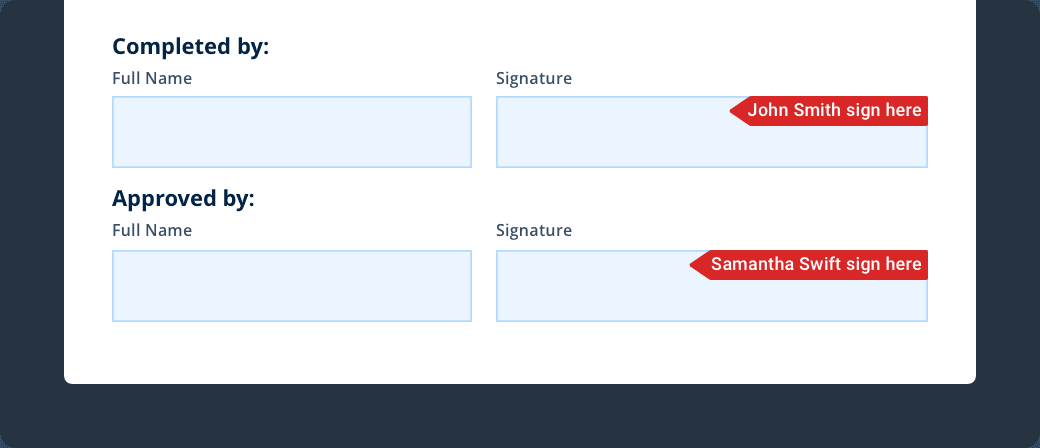Click the Completed by Full Name field
The image size is (1040, 448).
[x=291, y=132]
